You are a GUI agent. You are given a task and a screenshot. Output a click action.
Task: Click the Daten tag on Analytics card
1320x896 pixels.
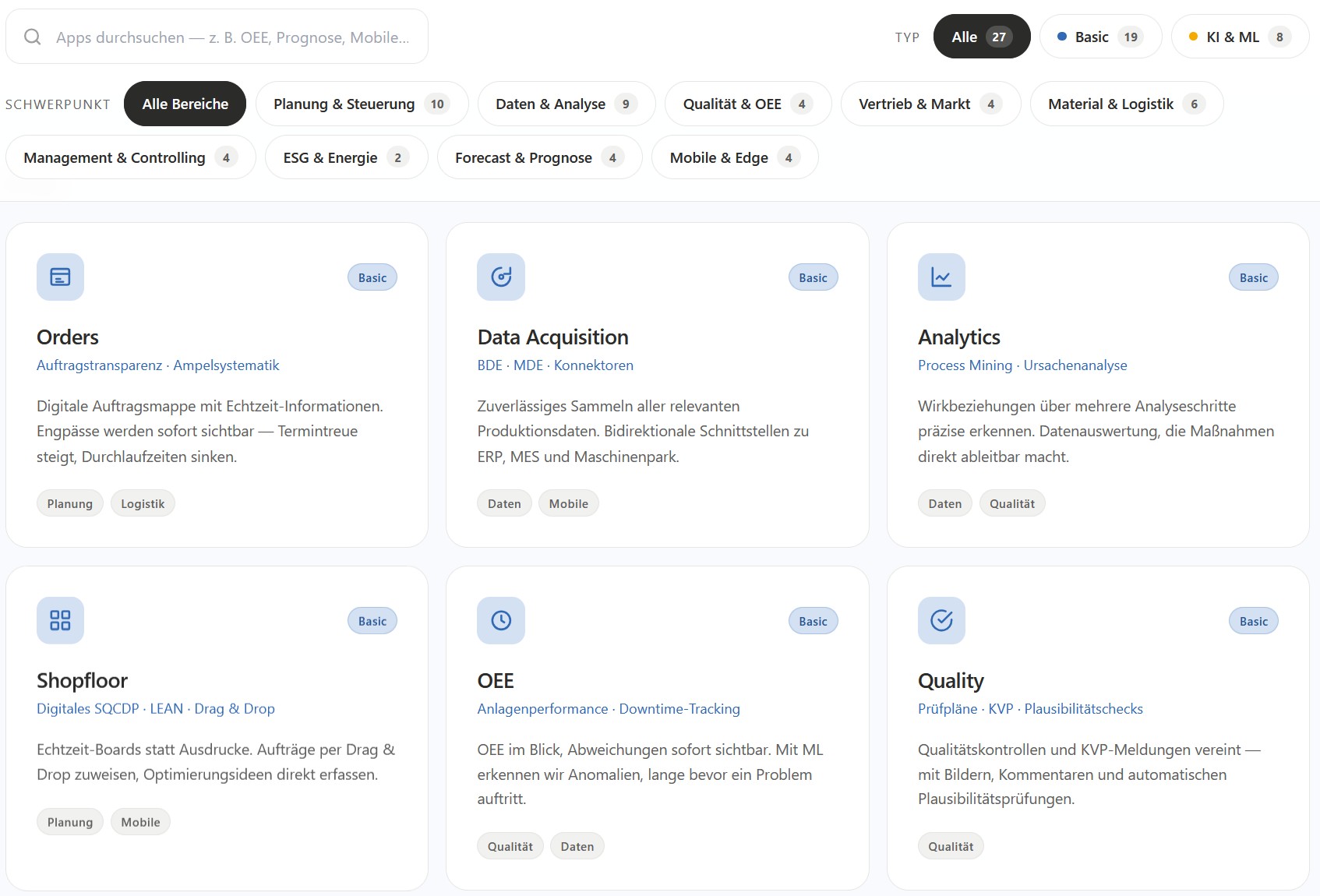[945, 503]
